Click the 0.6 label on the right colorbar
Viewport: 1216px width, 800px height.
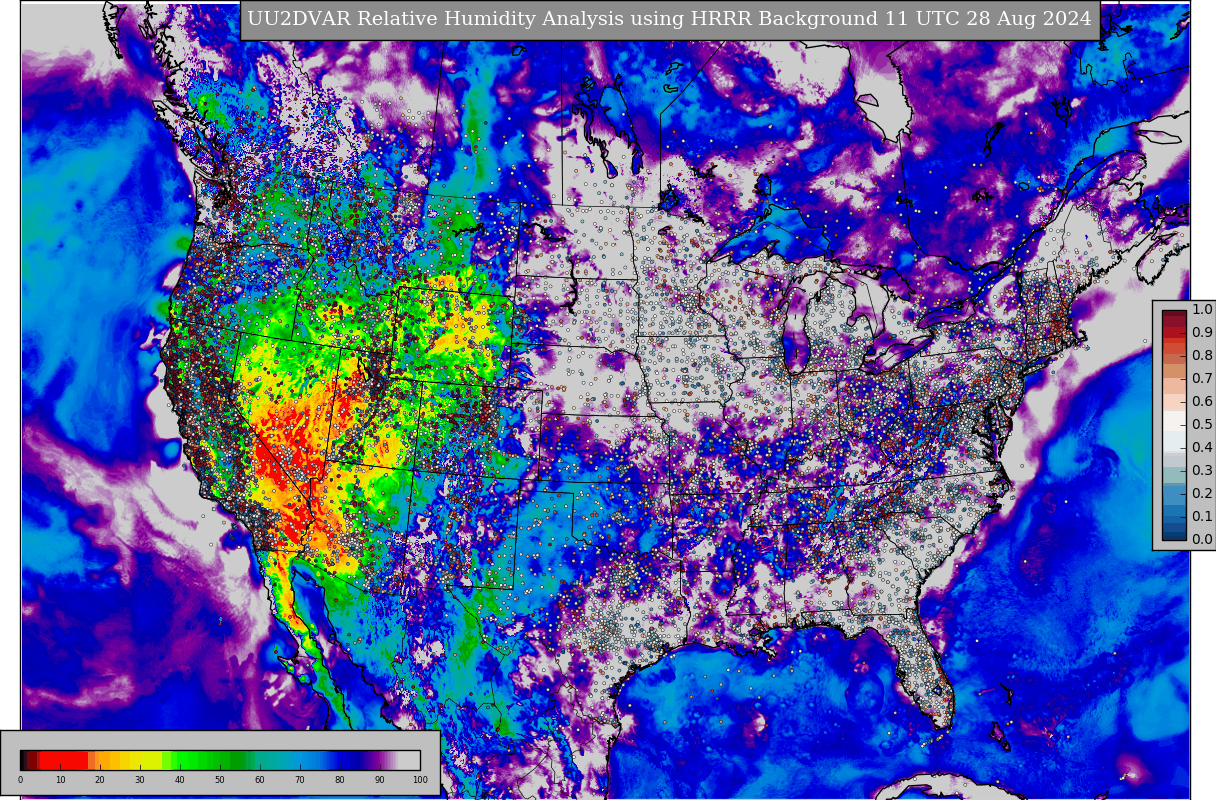(x=1202, y=401)
